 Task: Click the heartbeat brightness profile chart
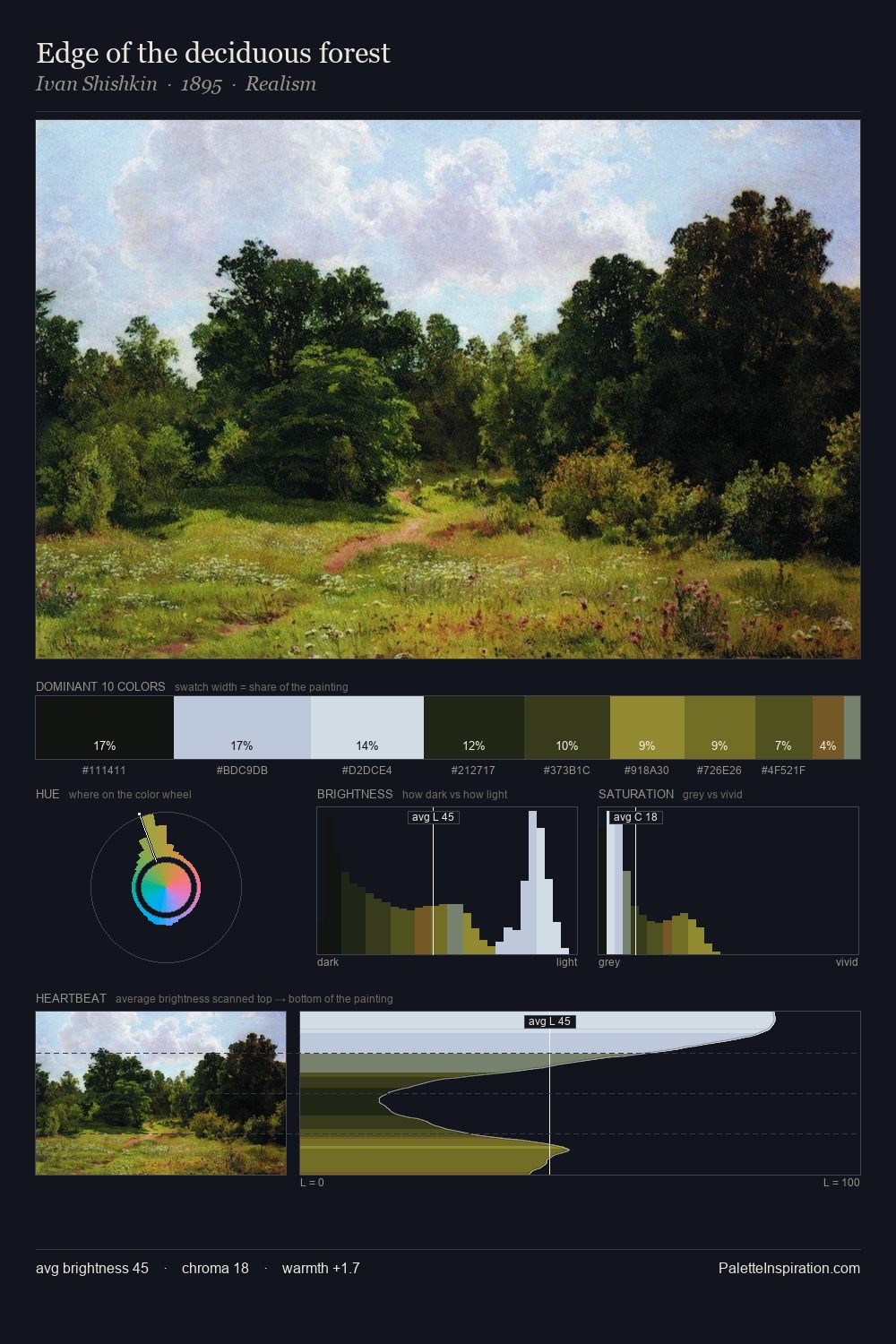click(580, 1093)
